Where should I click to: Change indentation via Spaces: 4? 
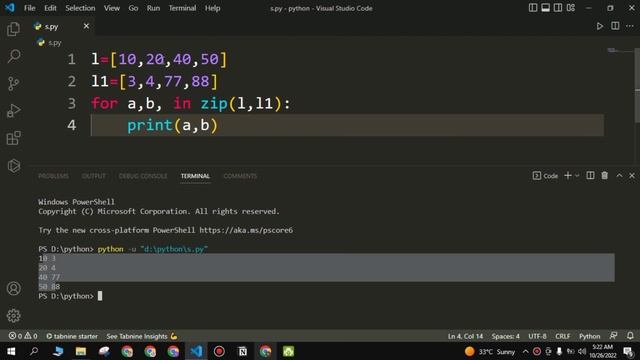coord(505,336)
